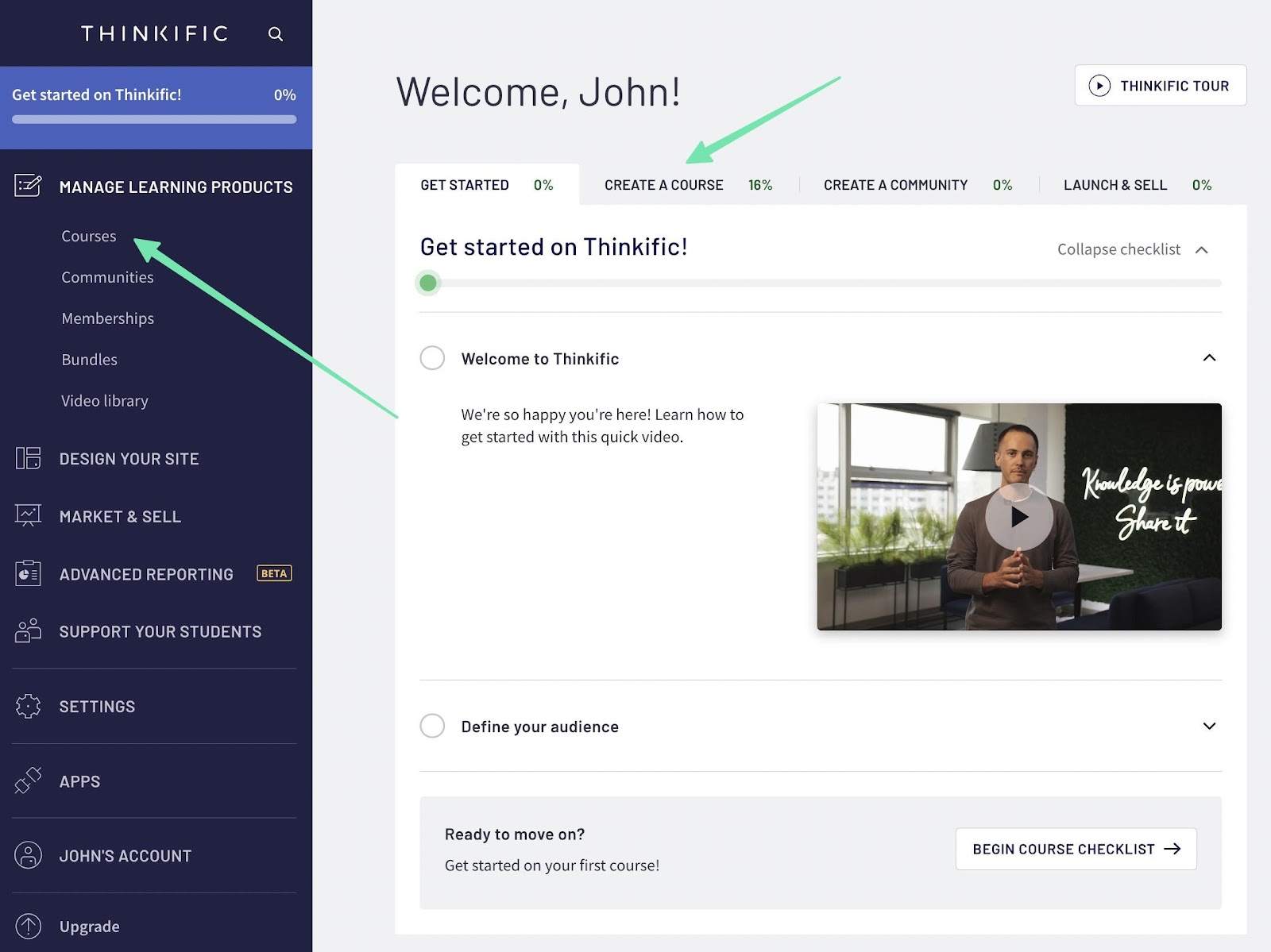Mark Define your audience as complete
This screenshot has height=952, width=1271.
[x=432, y=726]
